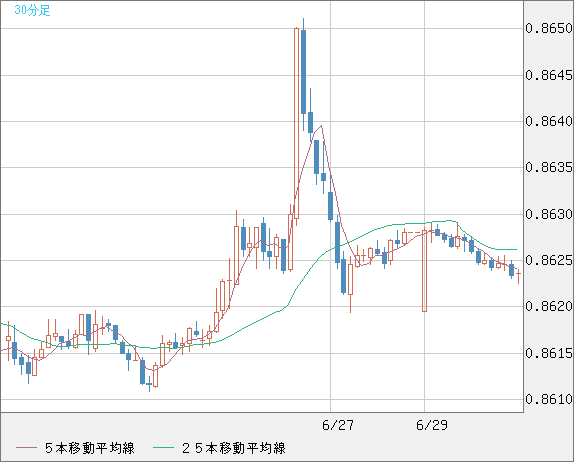
Task: Click the 0.8620 price axis label
Action: pos(549,306)
